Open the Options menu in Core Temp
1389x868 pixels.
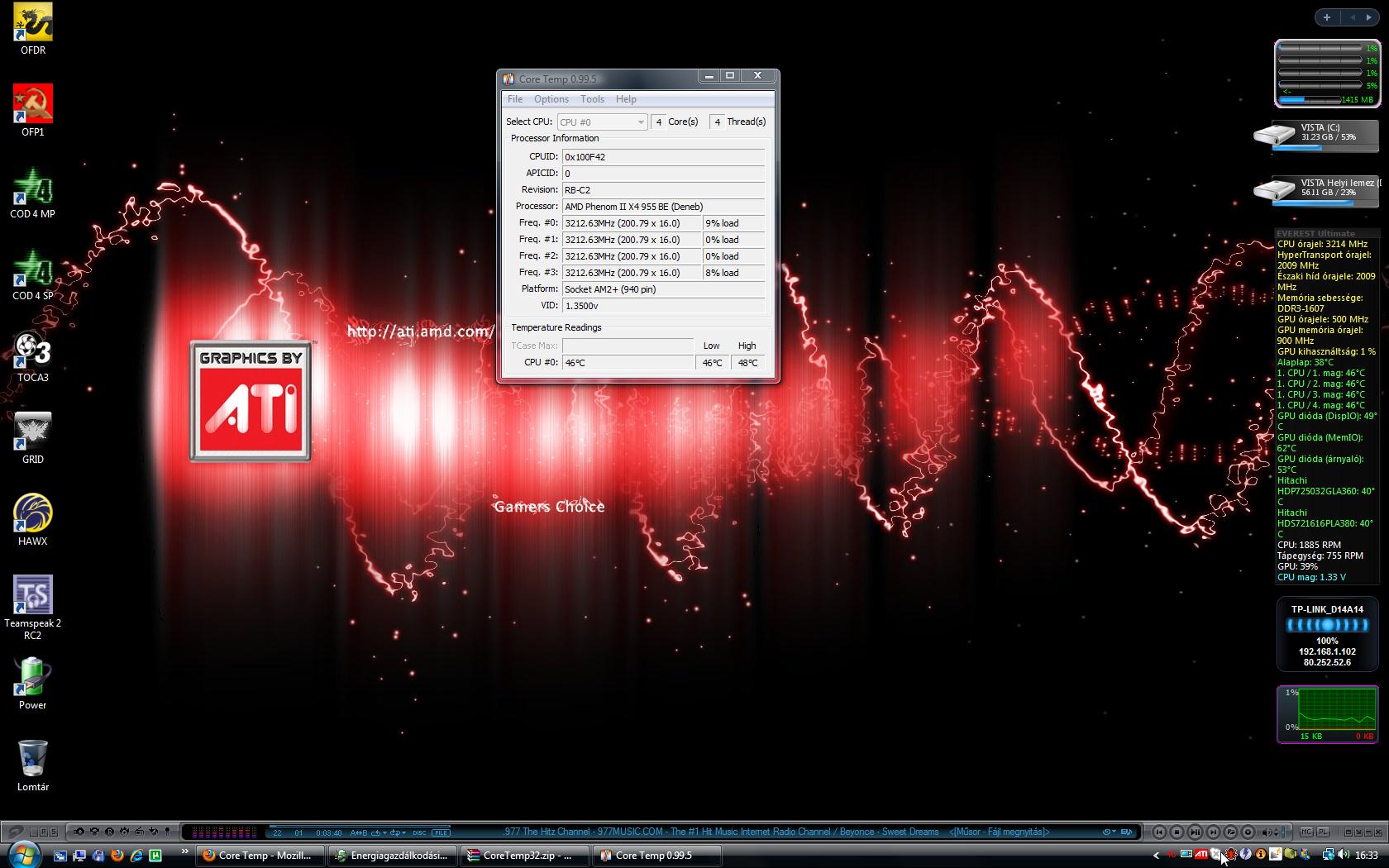tap(551, 99)
